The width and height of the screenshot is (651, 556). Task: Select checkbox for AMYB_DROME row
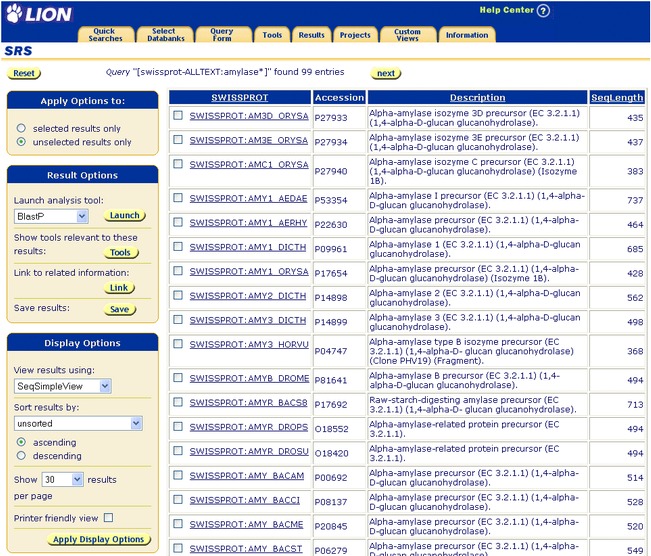pyautogui.click(x=178, y=377)
